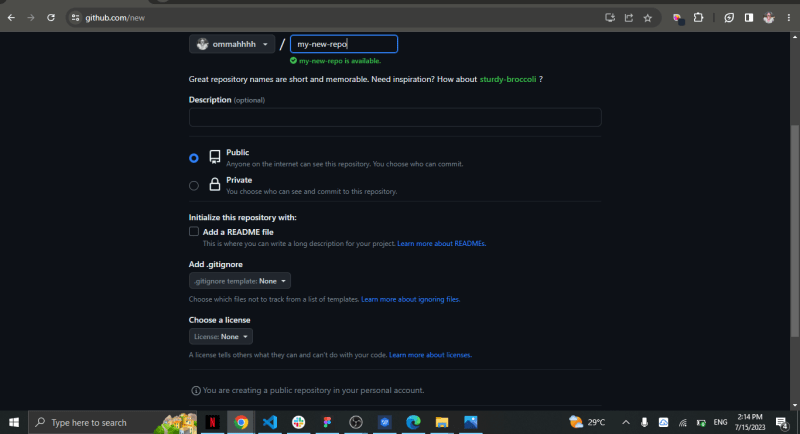Use suggested name sturdy-broccoli
This screenshot has width=800, height=434.
(x=508, y=79)
